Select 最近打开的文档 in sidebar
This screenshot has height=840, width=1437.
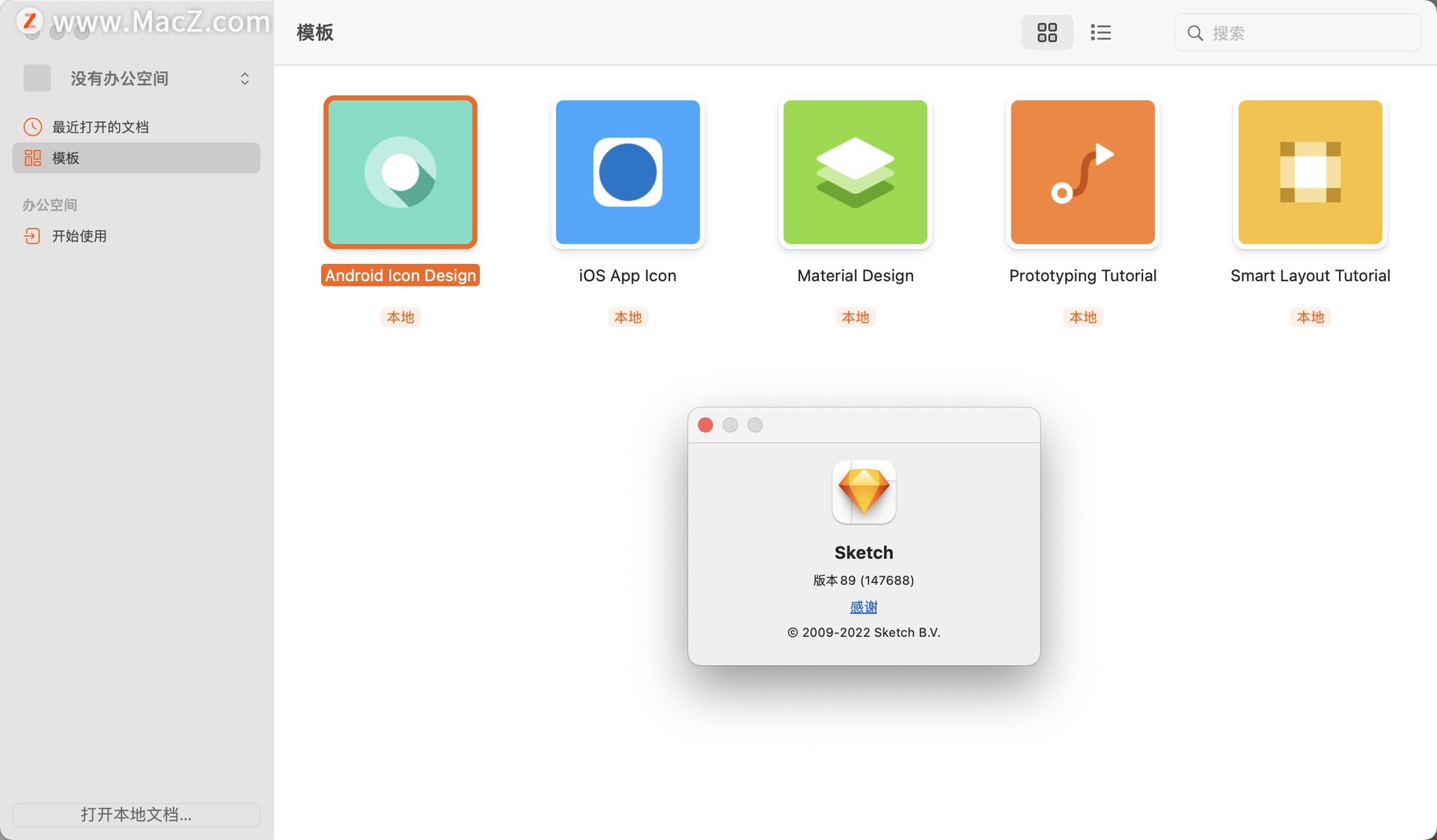tap(100, 127)
